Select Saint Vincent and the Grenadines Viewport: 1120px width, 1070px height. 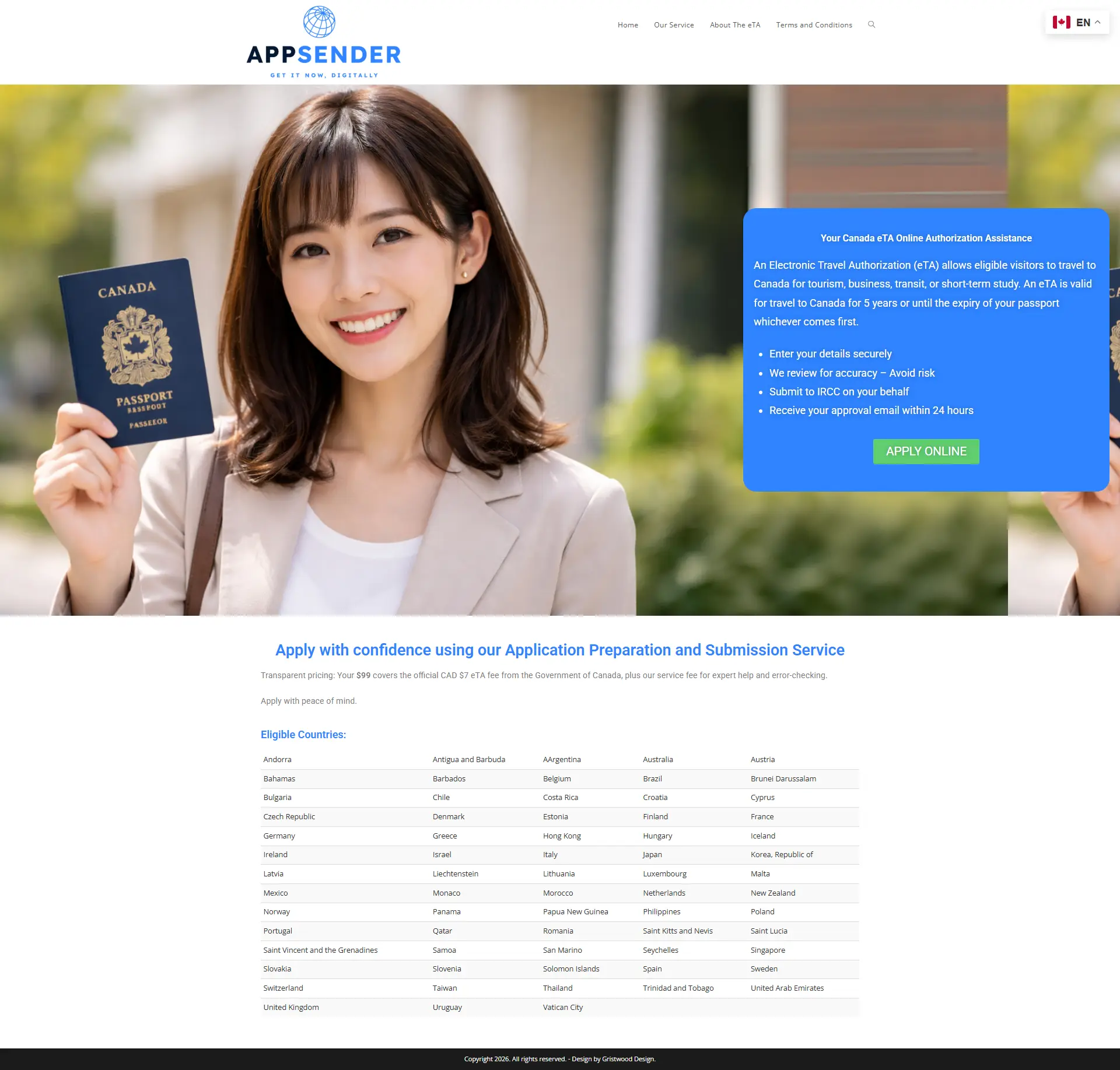[320, 950]
